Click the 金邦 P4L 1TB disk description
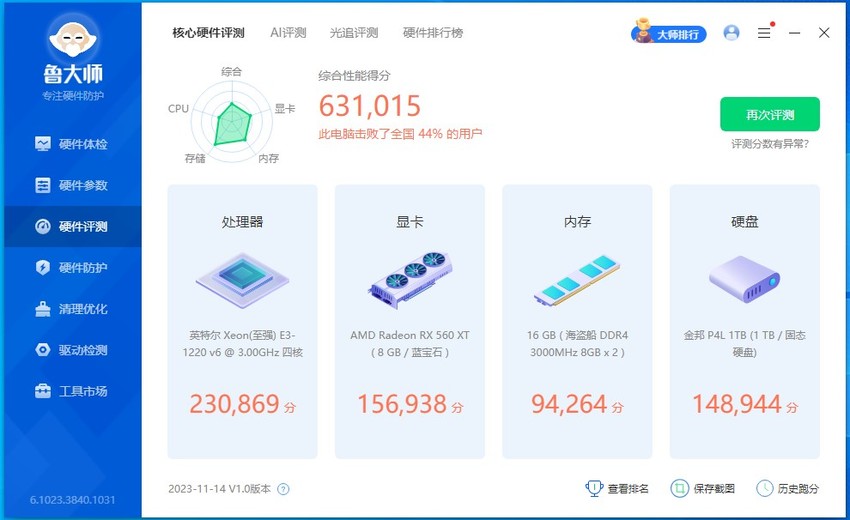 pyautogui.click(x=744, y=344)
